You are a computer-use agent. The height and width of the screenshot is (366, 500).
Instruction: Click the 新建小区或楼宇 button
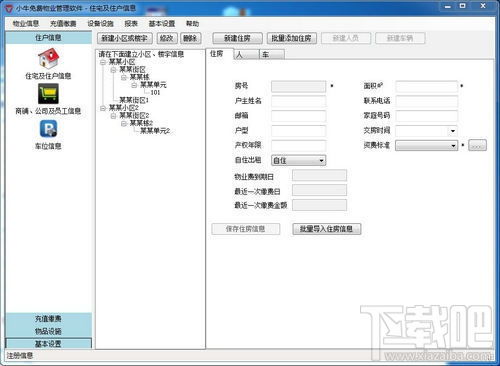coord(125,38)
